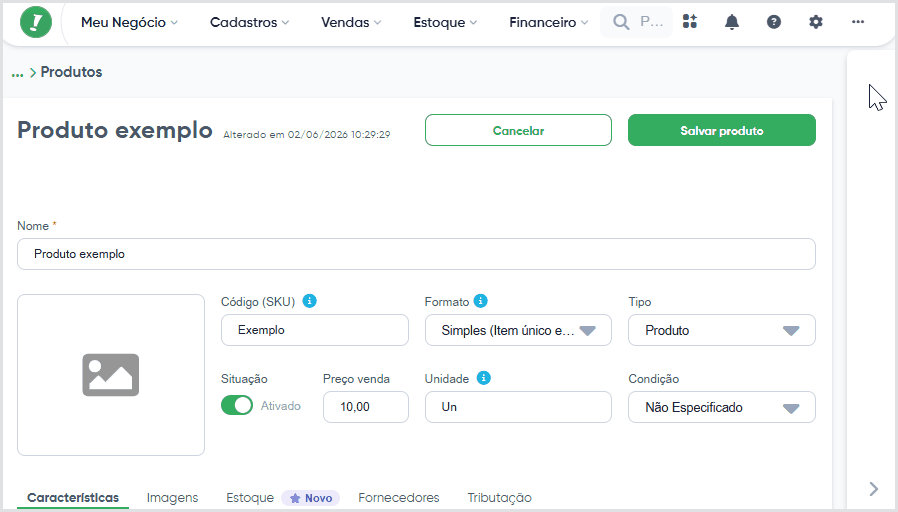This screenshot has width=898, height=512.
Task: Open the Condição dropdown
Action: pos(722,407)
